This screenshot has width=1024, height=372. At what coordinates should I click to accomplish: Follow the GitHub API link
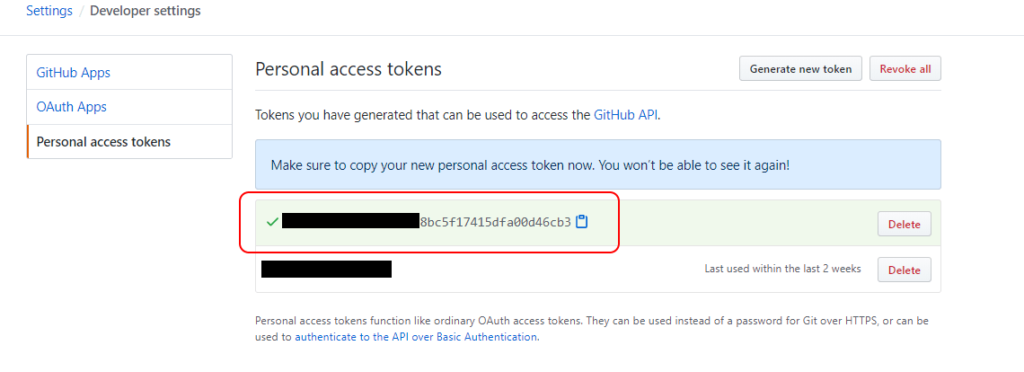point(626,115)
